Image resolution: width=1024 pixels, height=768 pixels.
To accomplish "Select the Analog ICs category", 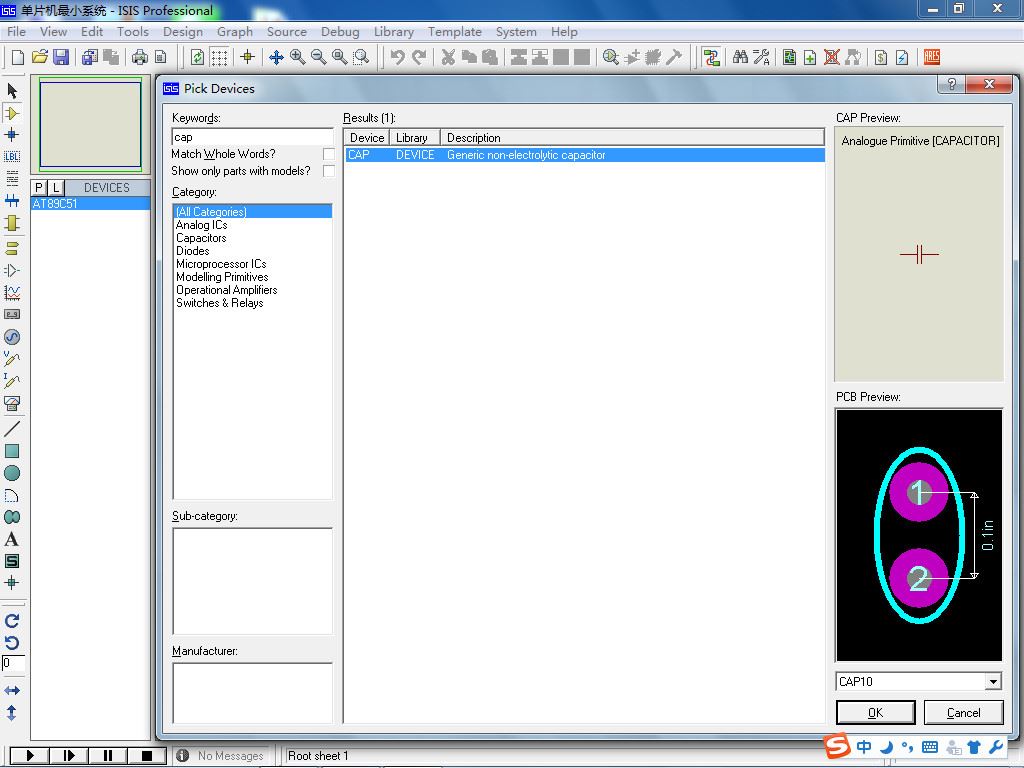I will point(202,225).
